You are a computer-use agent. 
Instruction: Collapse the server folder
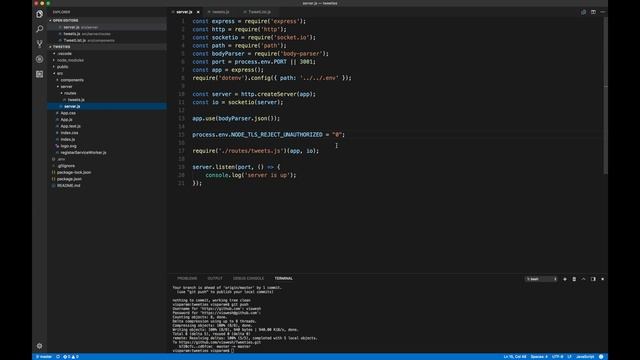pos(66,87)
